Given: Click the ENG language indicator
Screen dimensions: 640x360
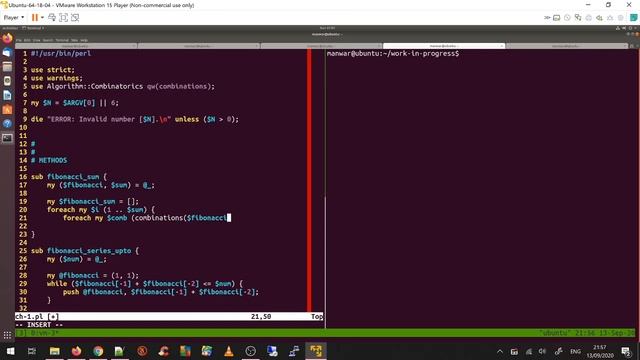Looking at the screenshot, I should tap(576, 351).
